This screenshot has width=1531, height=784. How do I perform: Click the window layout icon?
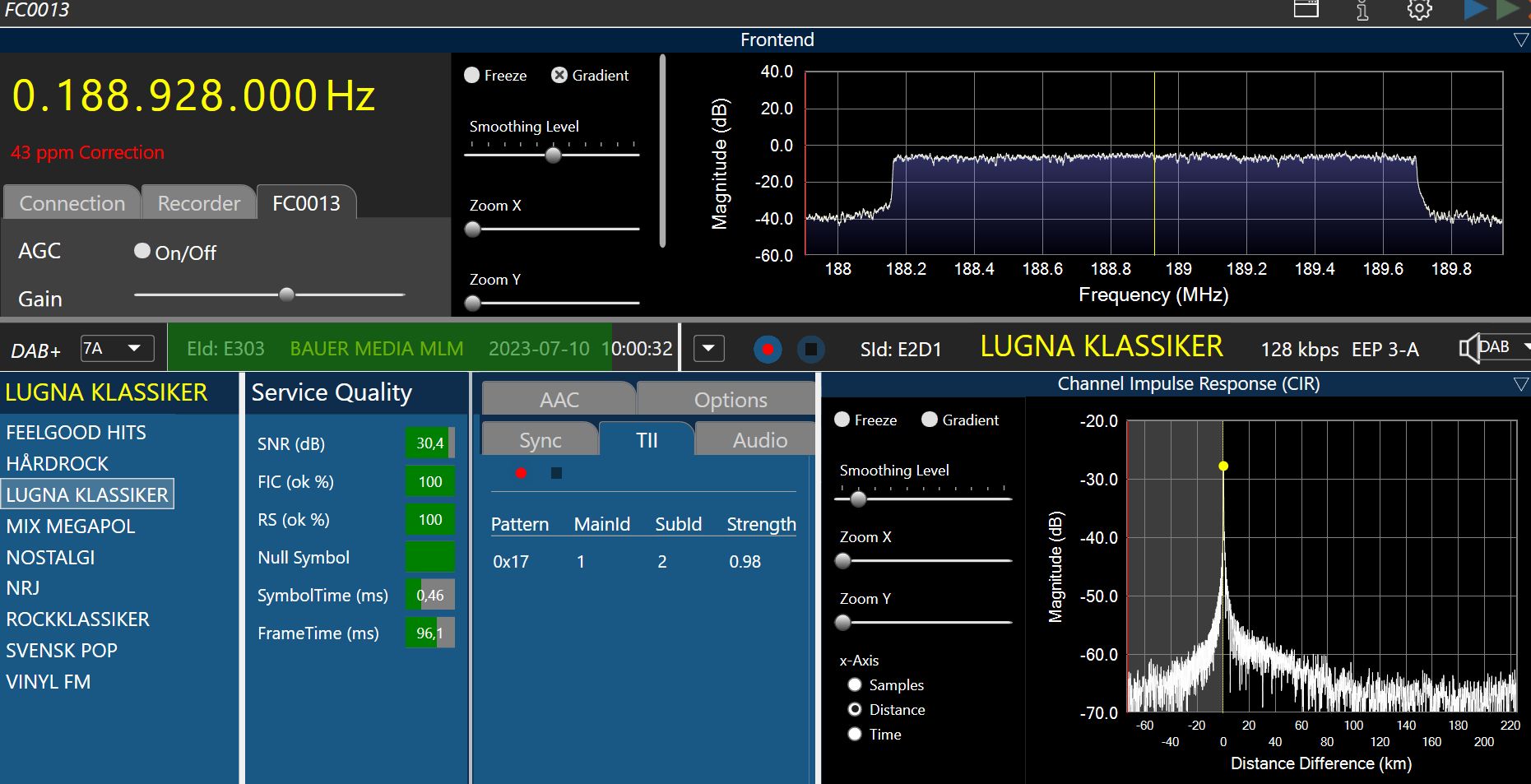click(1306, 9)
